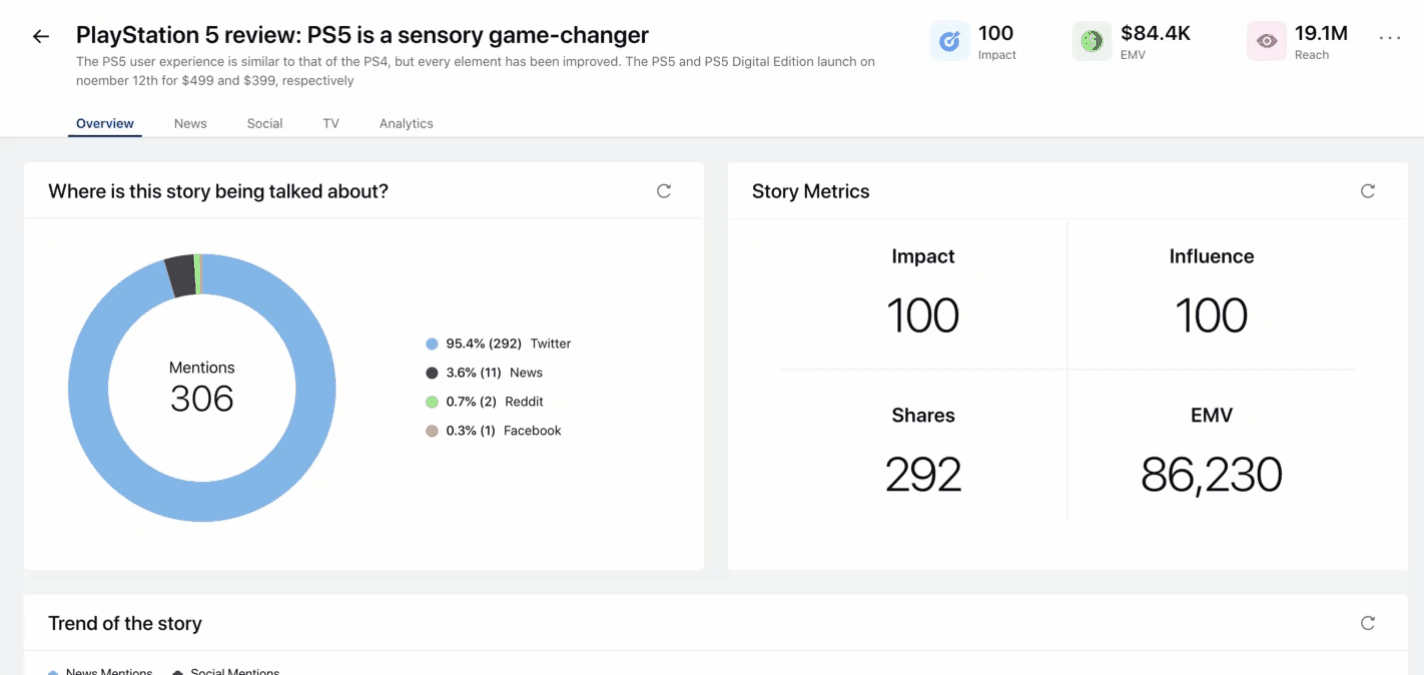1424x675 pixels.
Task: Click the story description paragraph text
Action: (x=476, y=71)
